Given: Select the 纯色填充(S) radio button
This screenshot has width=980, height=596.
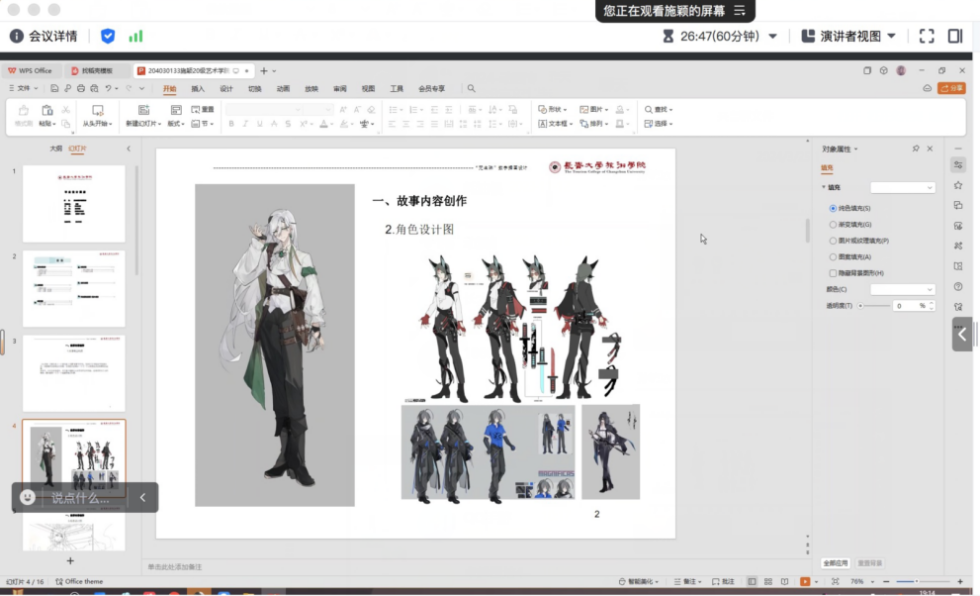Looking at the screenshot, I should tap(833, 208).
